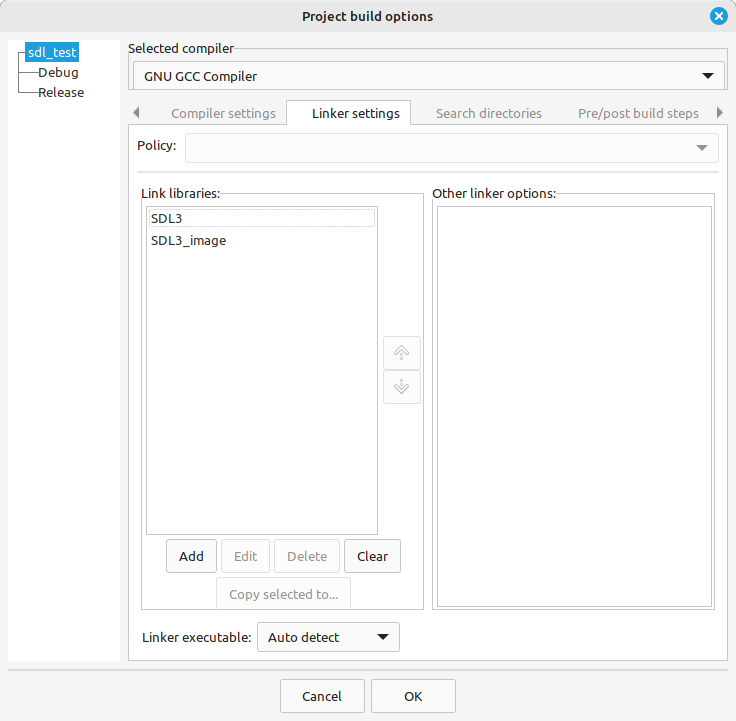The height and width of the screenshot is (721, 736).
Task: Select the Release build target
Action: pos(61,92)
